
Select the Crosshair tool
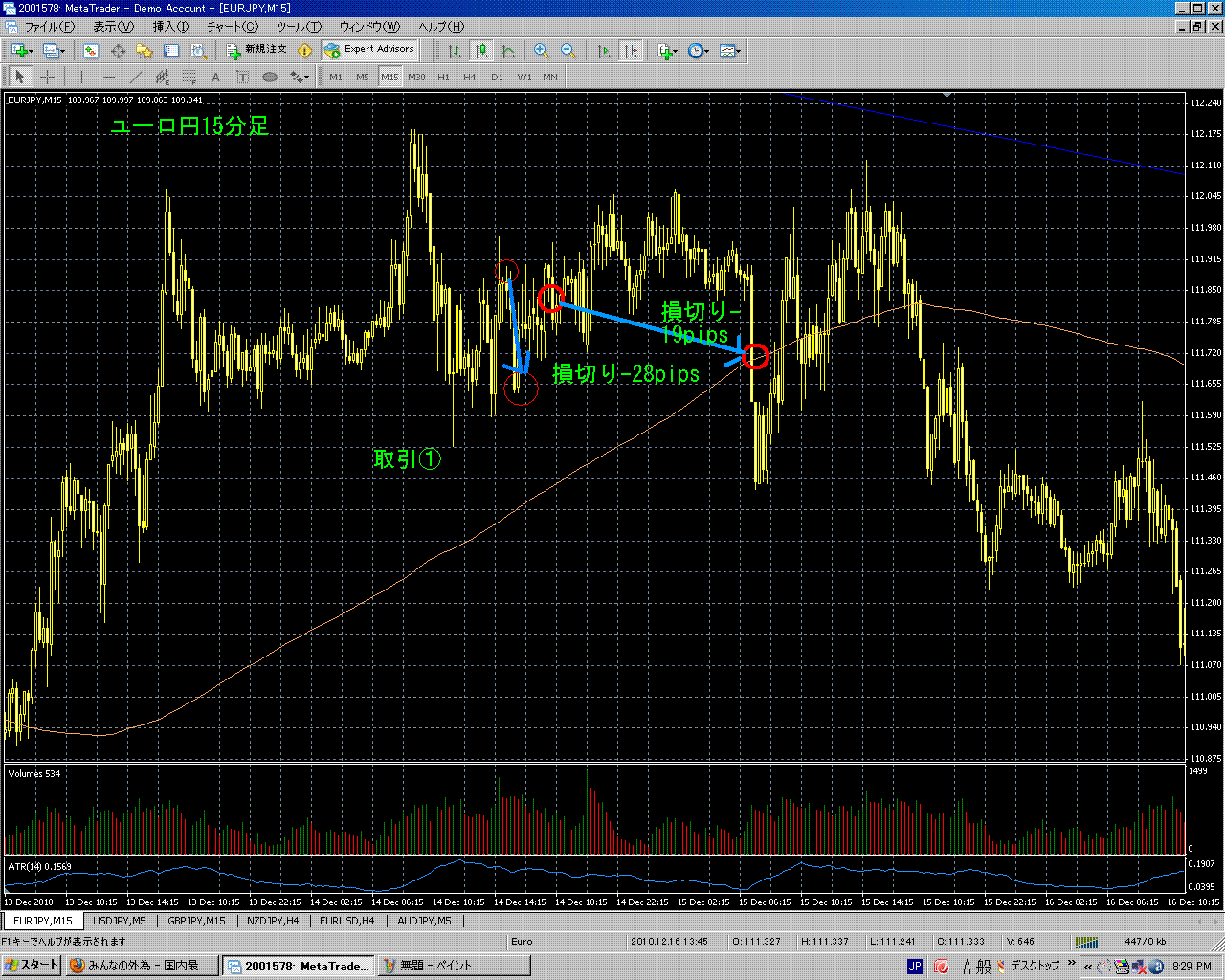click(x=47, y=77)
